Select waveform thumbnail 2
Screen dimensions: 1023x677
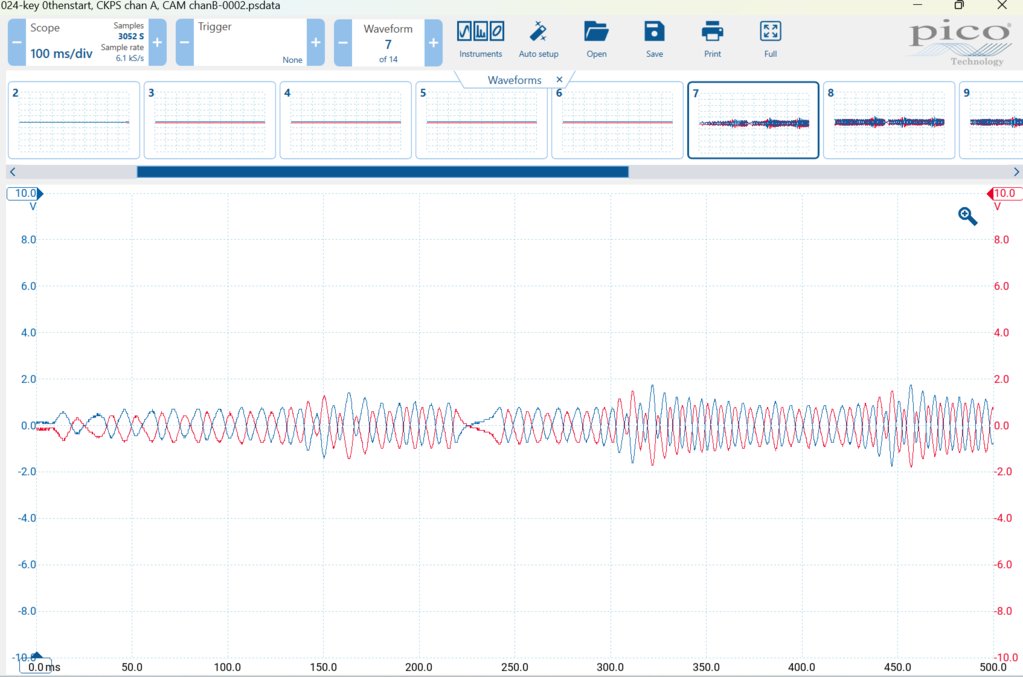point(74,120)
